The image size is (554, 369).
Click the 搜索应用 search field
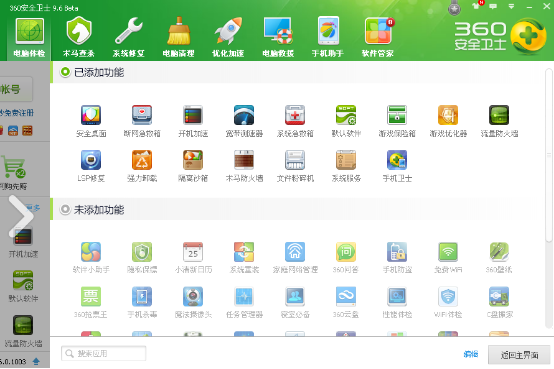click(x=104, y=353)
